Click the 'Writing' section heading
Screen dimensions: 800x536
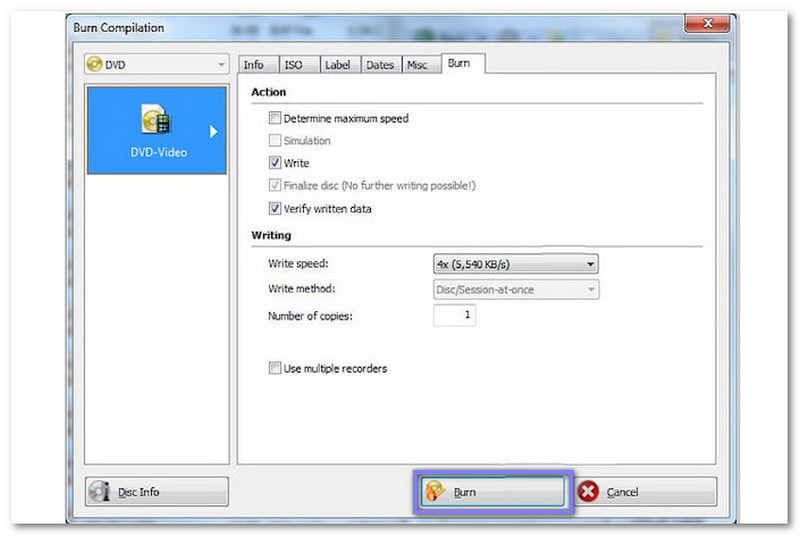[x=271, y=235]
